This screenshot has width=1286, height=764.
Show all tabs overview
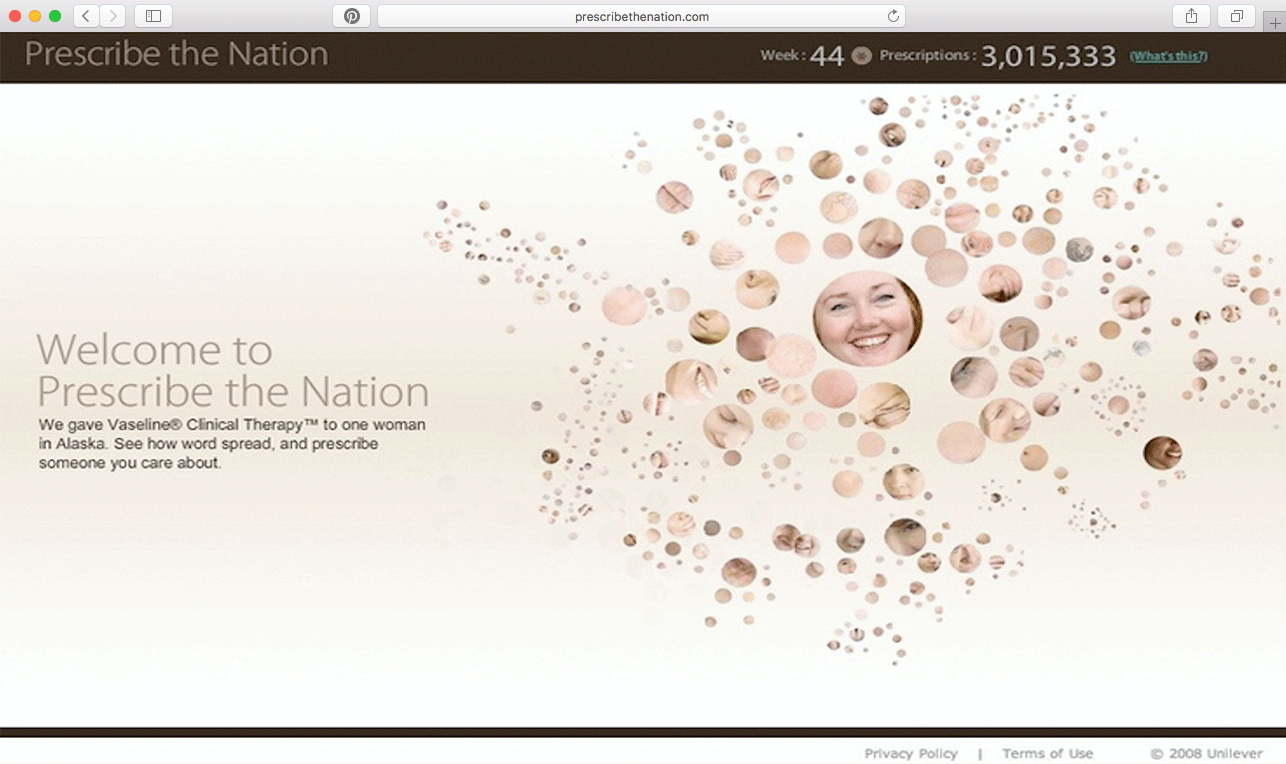pyautogui.click(x=1236, y=16)
